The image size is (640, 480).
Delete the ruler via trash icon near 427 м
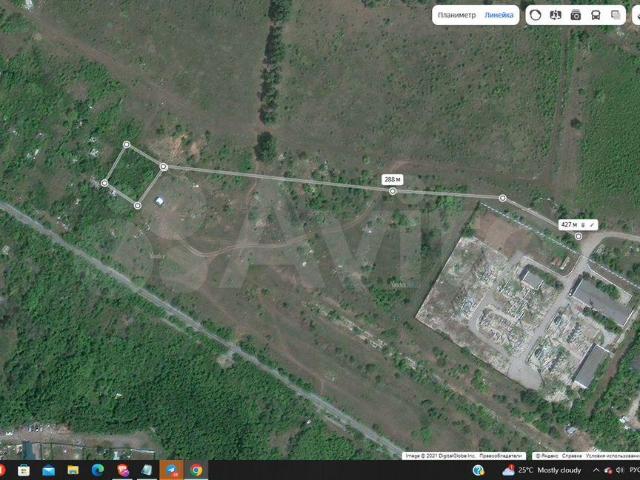(583, 225)
